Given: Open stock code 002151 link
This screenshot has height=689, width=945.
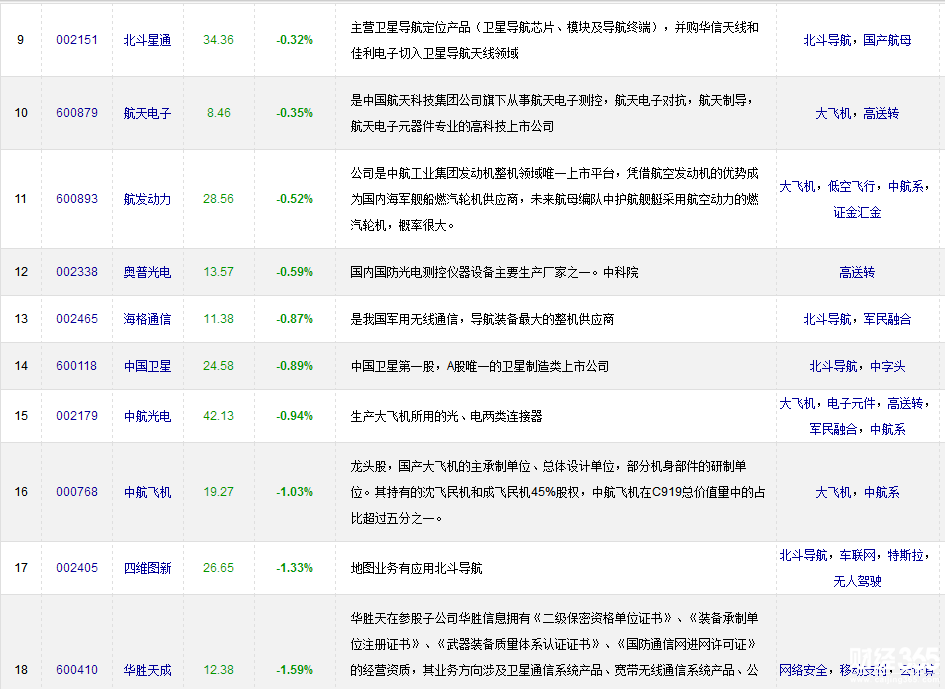Looking at the screenshot, I should 77,40.
